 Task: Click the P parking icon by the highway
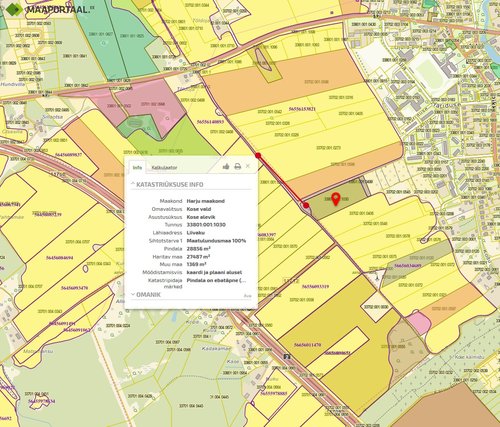tap(287, 356)
